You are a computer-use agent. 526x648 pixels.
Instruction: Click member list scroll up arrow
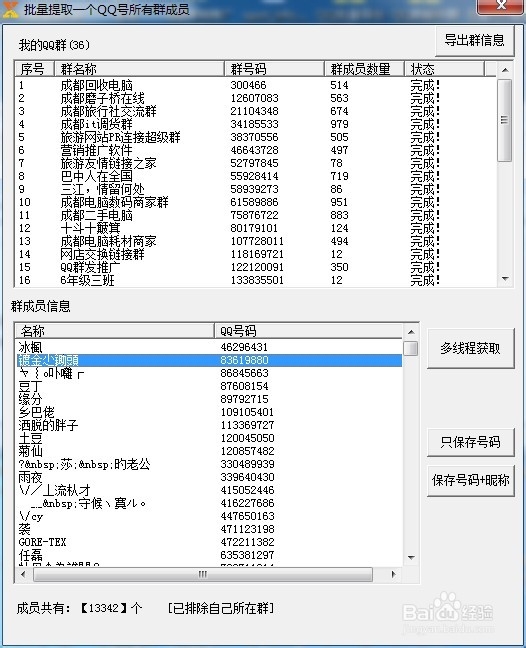pyautogui.click(x=411, y=332)
